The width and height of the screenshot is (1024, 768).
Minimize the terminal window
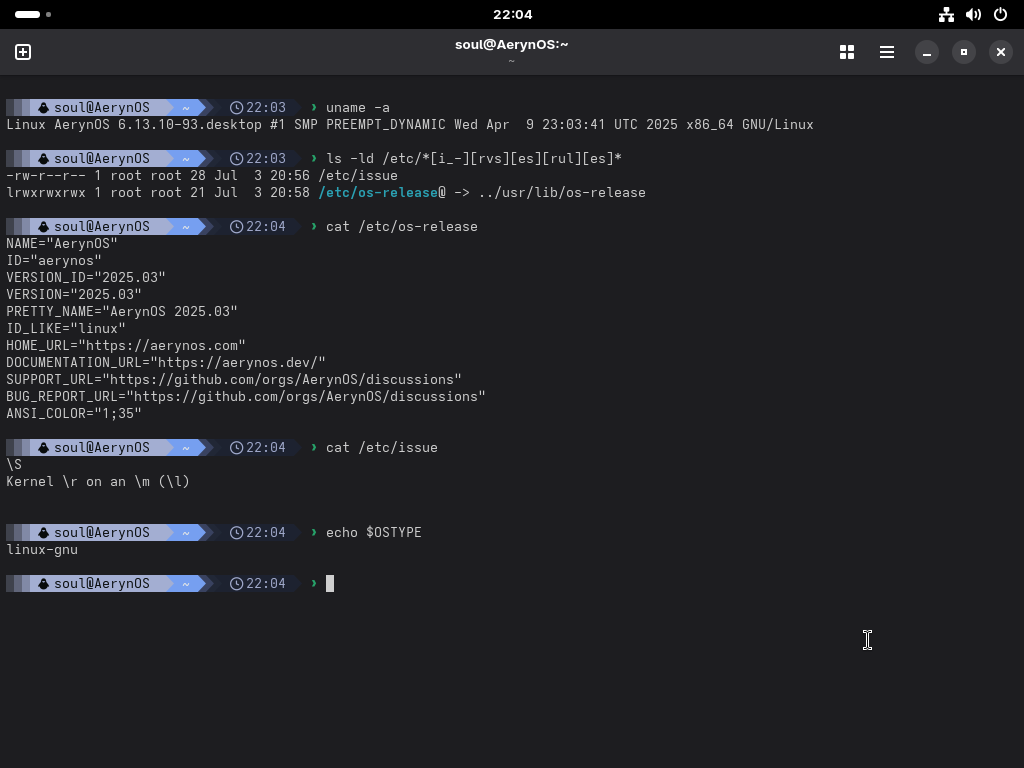[927, 52]
